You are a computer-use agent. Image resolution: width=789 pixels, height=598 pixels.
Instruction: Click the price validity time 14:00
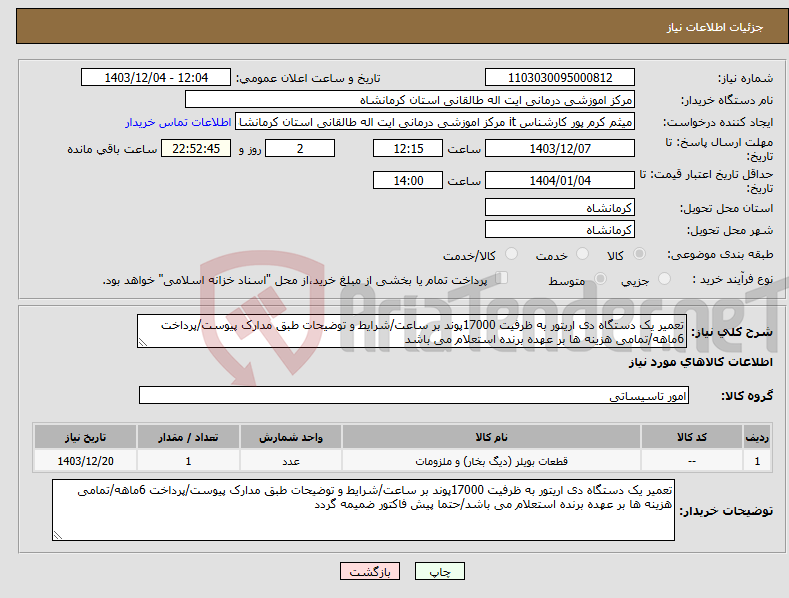pyautogui.click(x=408, y=180)
